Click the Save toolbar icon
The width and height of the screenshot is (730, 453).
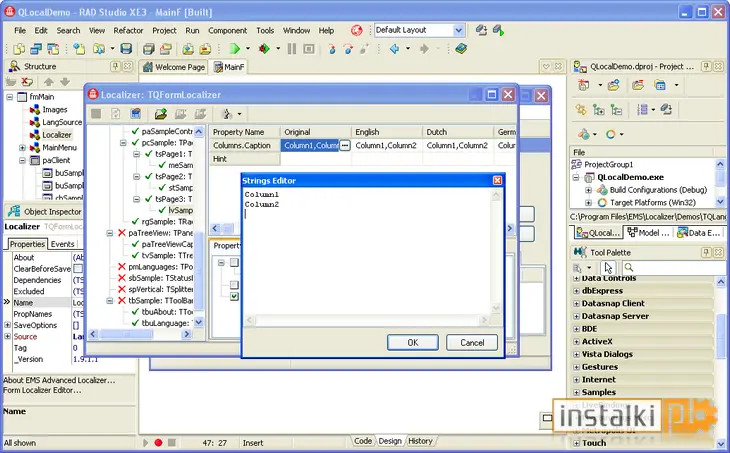click(x=126, y=49)
